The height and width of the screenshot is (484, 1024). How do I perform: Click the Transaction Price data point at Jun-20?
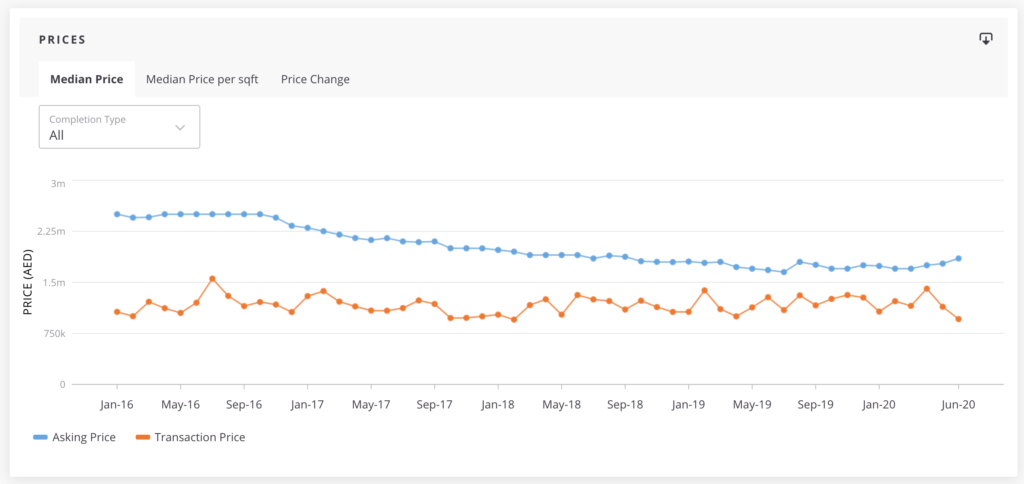[959, 319]
